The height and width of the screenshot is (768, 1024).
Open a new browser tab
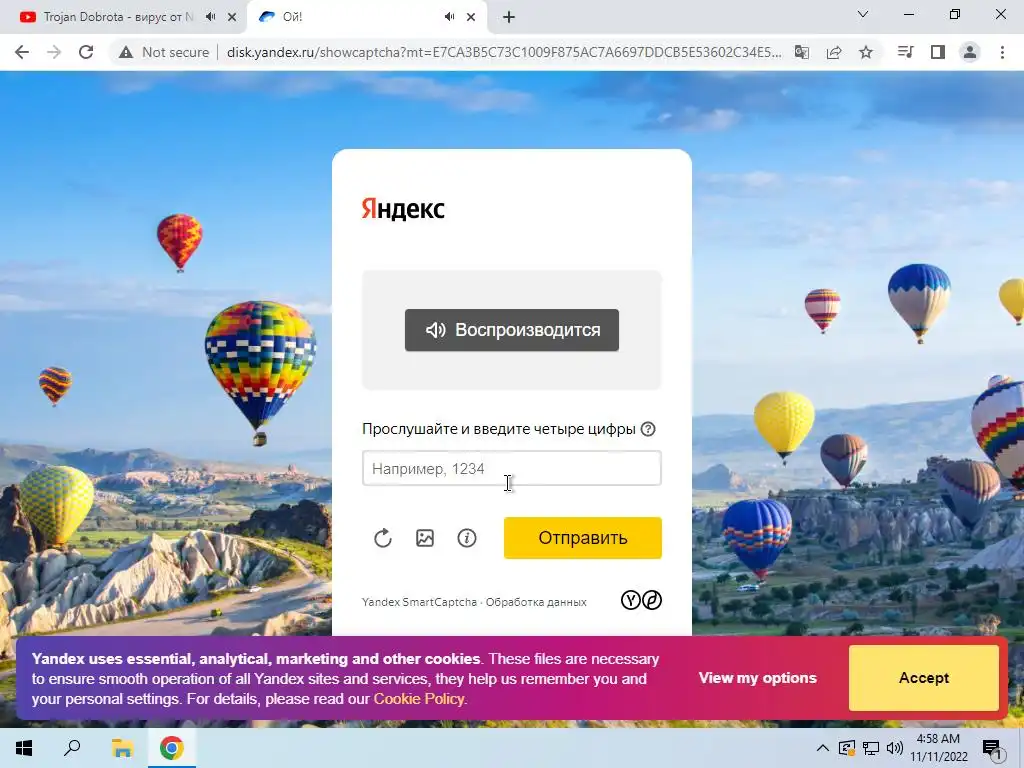(x=509, y=18)
